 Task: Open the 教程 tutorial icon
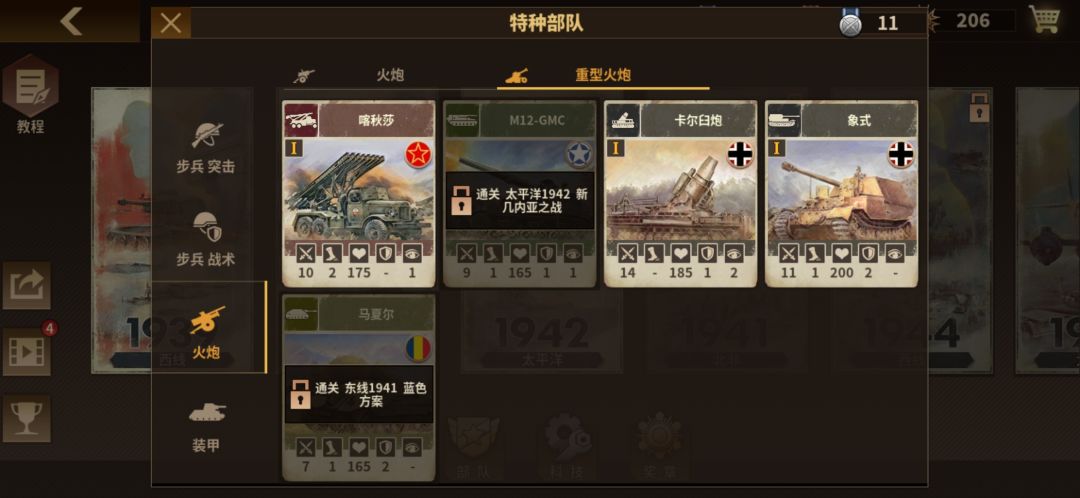(30, 96)
